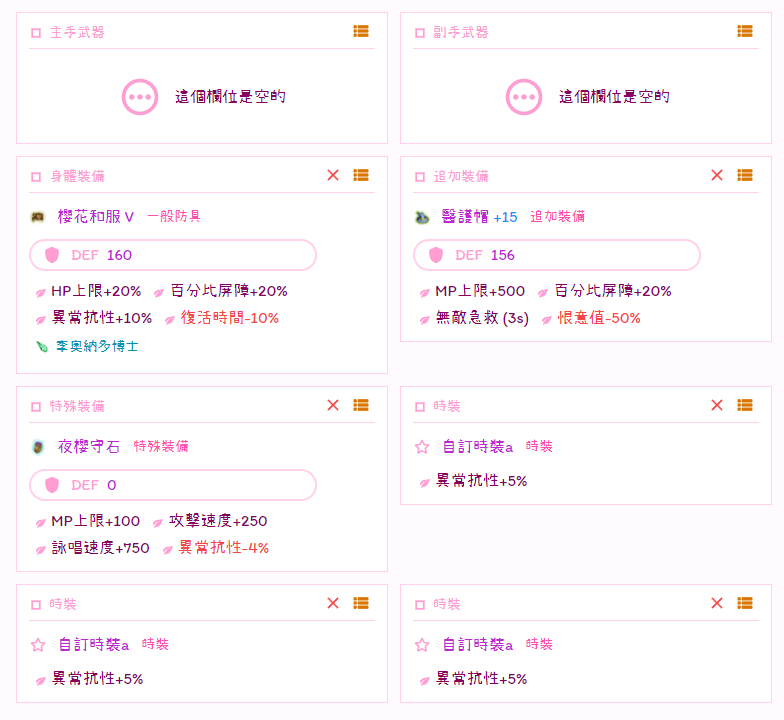This screenshot has width=784, height=720.
Task: Remove the 身體裝備 equipment
Action: click(333, 175)
